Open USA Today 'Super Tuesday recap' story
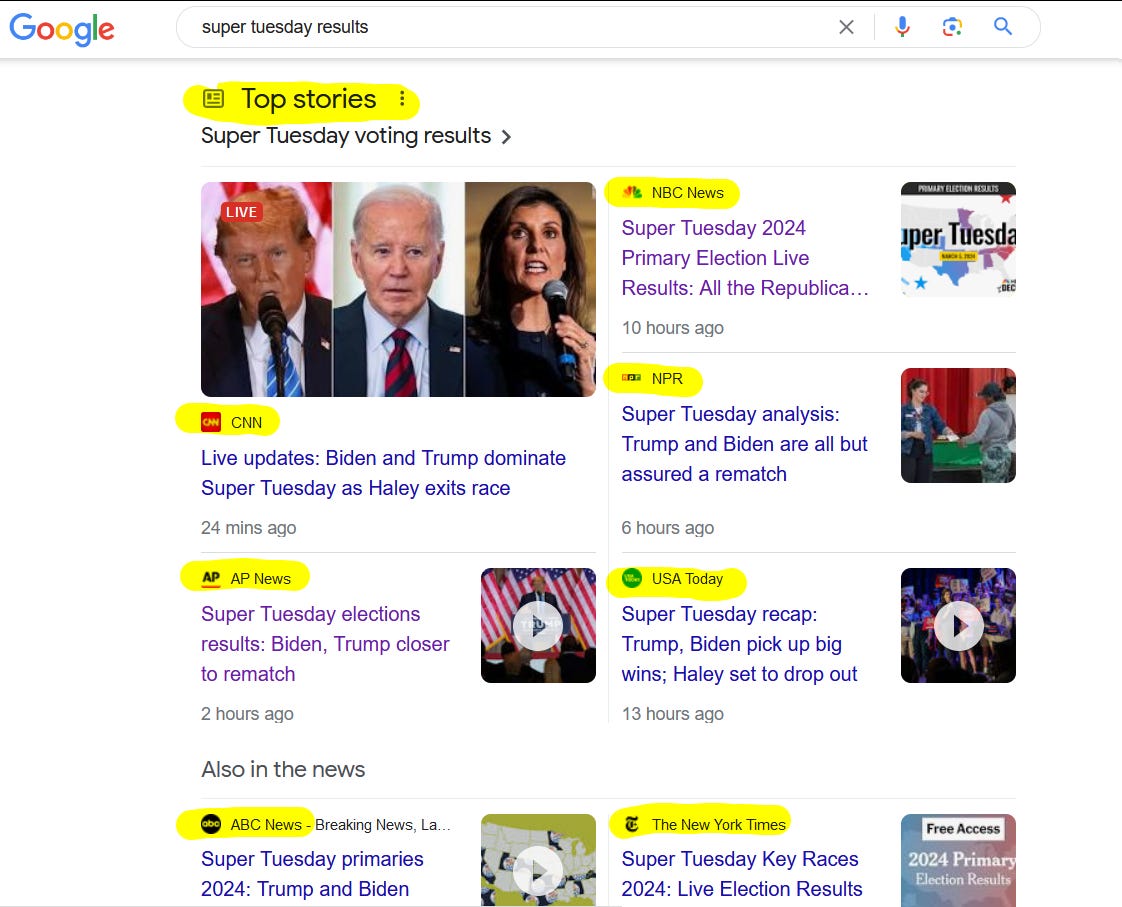1122x907 pixels. 739,644
